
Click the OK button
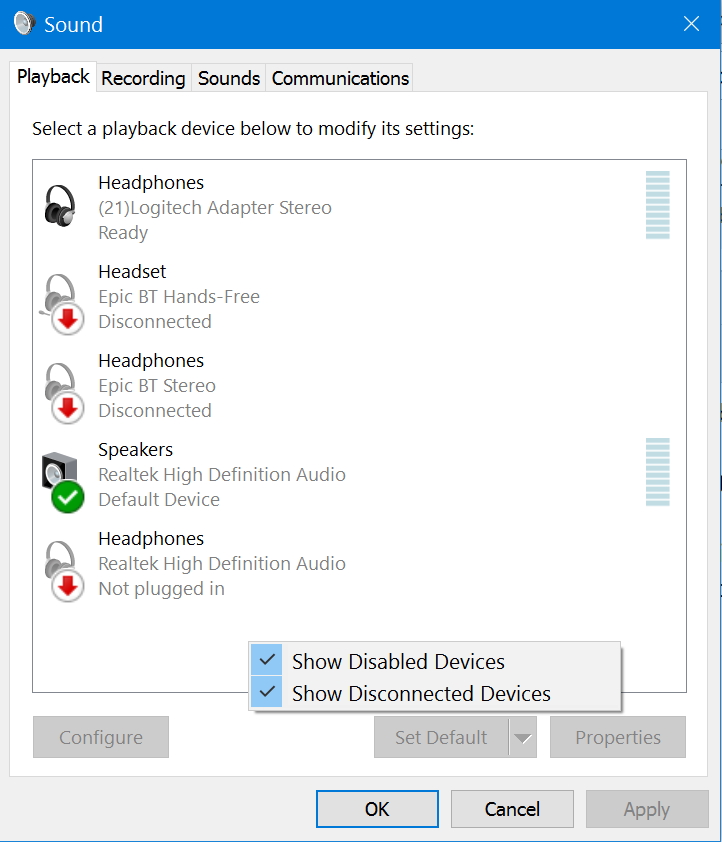377,809
